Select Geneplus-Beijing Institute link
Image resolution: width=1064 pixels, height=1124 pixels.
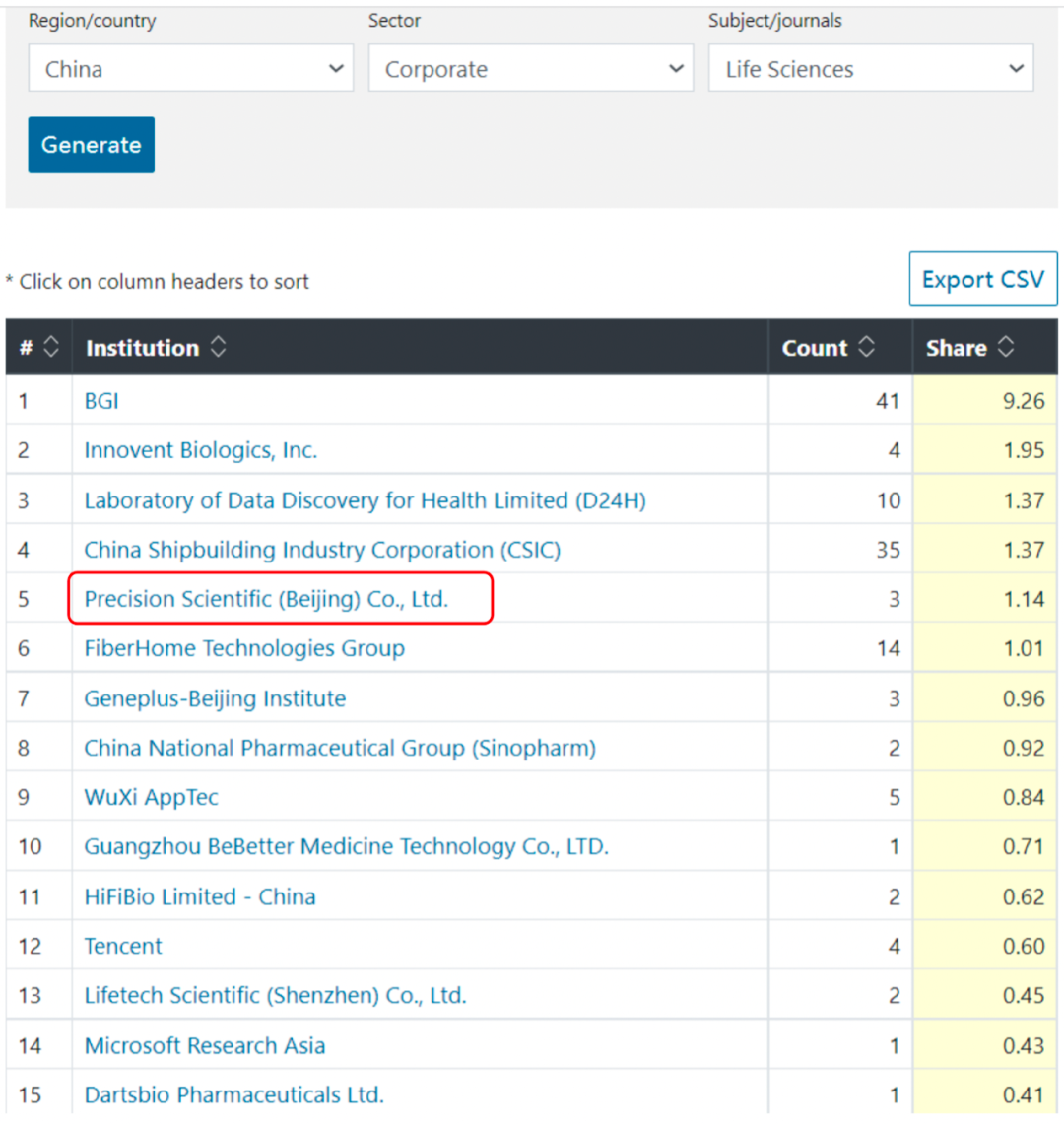pos(215,698)
